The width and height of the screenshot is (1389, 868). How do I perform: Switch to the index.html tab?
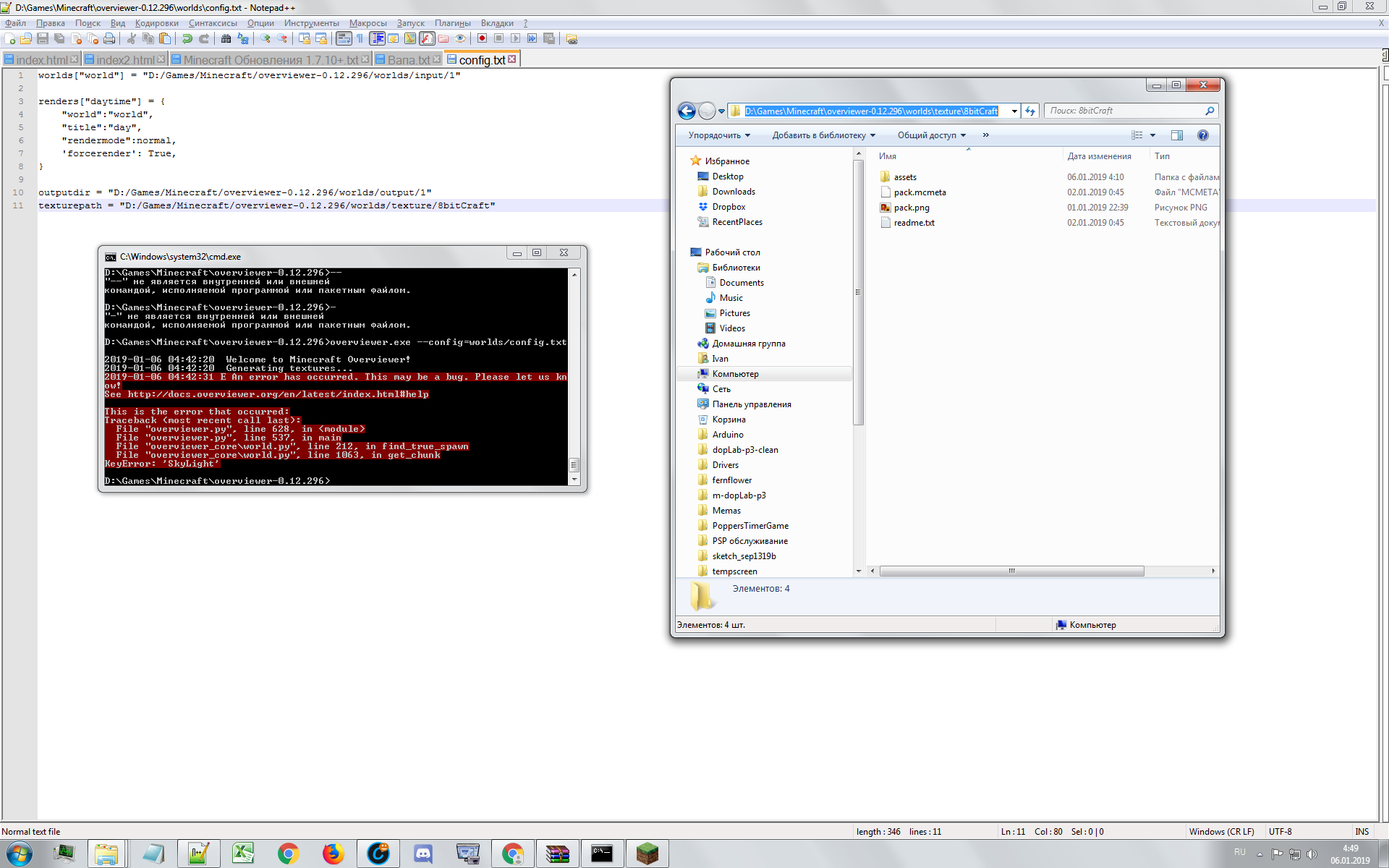[x=41, y=60]
